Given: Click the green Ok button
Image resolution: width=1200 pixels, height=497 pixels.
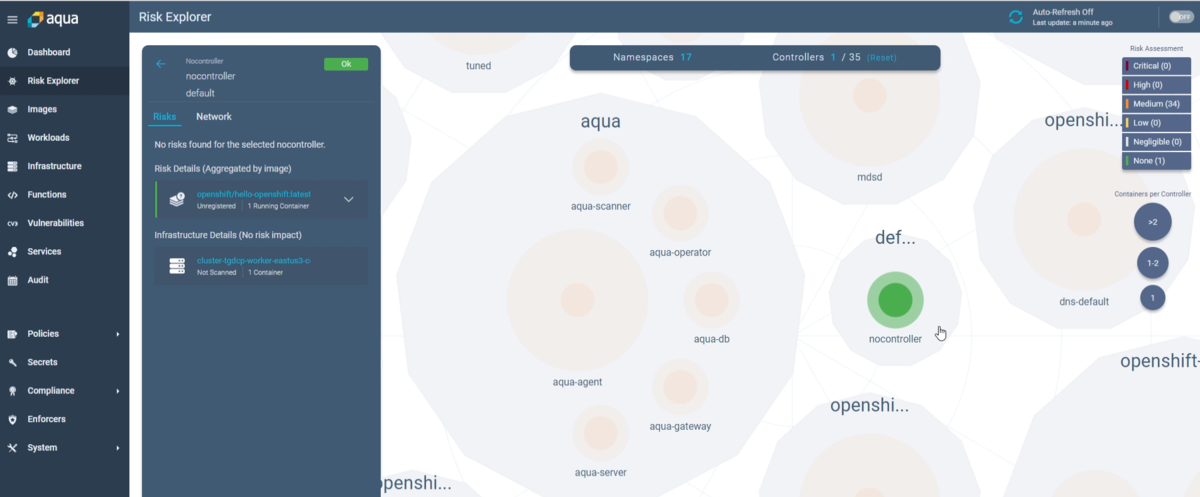Looking at the screenshot, I should click(346, 64).
